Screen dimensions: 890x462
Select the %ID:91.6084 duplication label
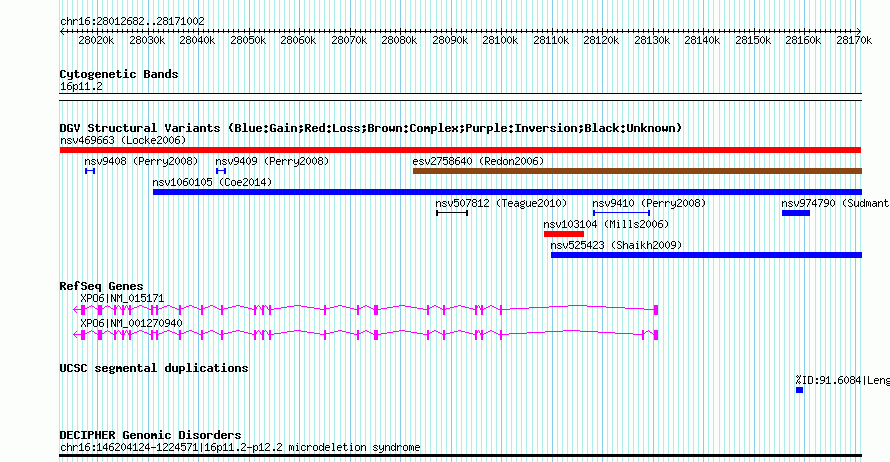[842, 380]
